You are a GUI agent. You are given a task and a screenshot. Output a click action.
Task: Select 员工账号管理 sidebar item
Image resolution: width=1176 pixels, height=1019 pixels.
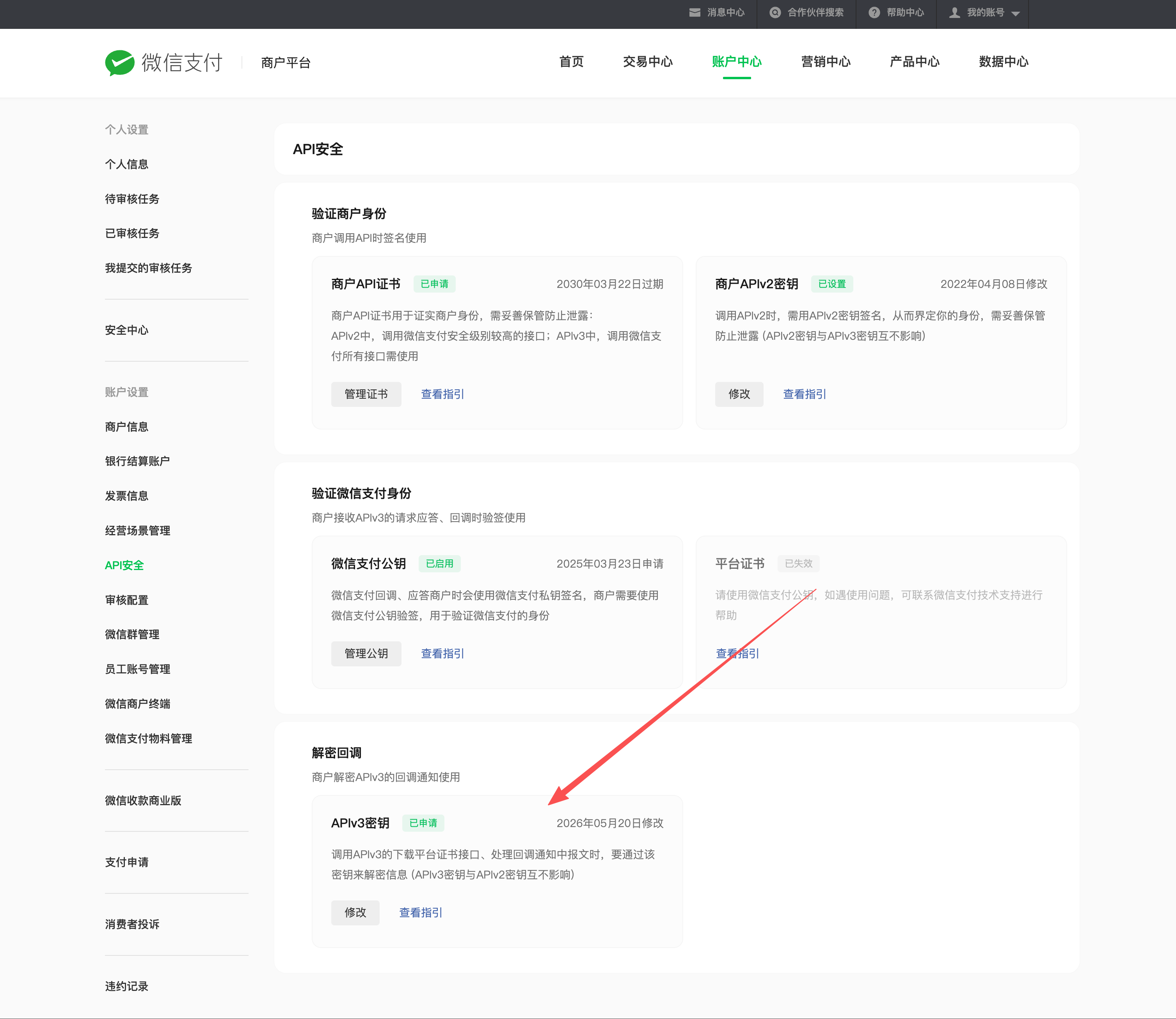(x=138, y=669)
